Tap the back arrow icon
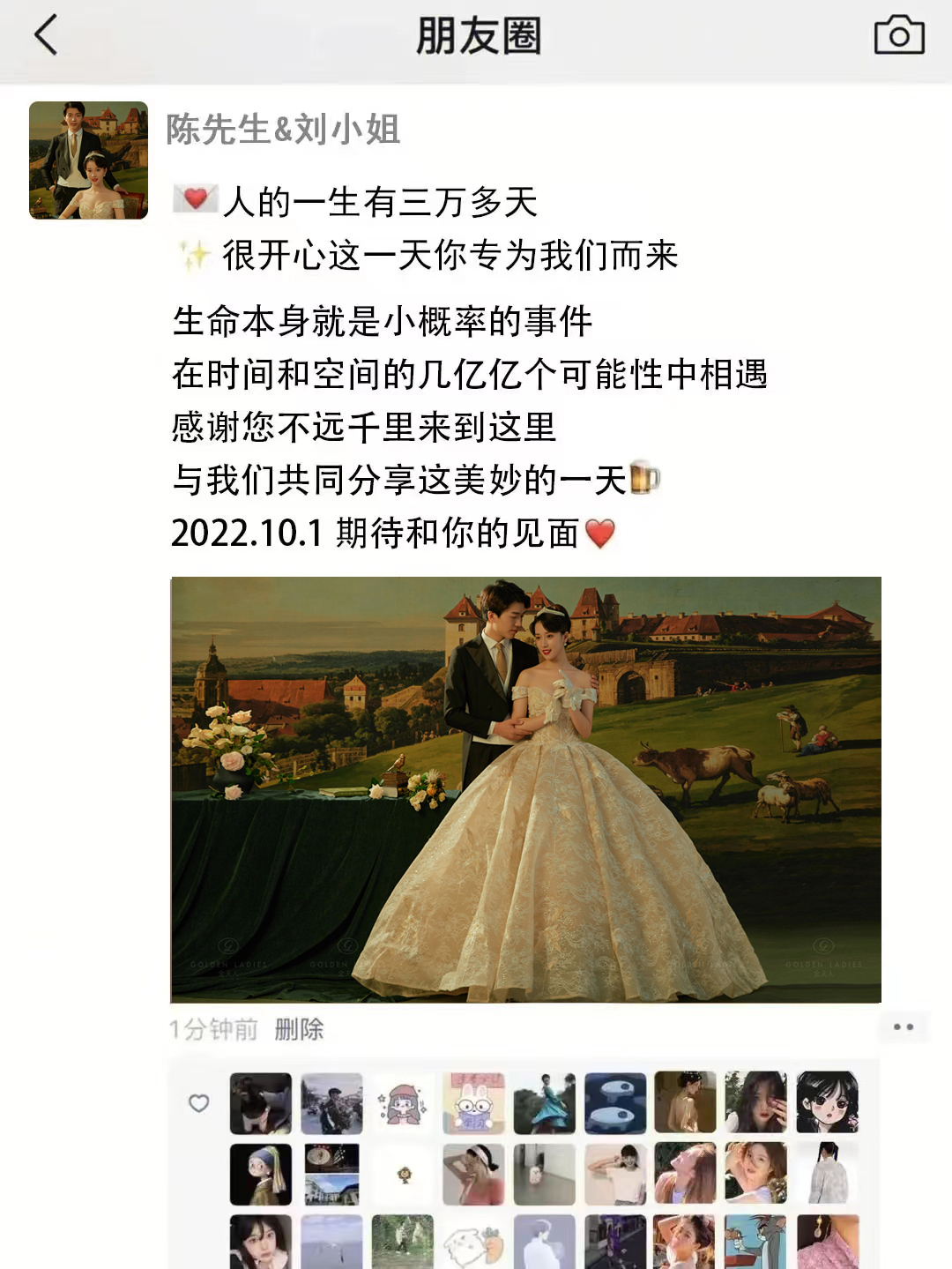952x1269 pixels. point(46,35)
